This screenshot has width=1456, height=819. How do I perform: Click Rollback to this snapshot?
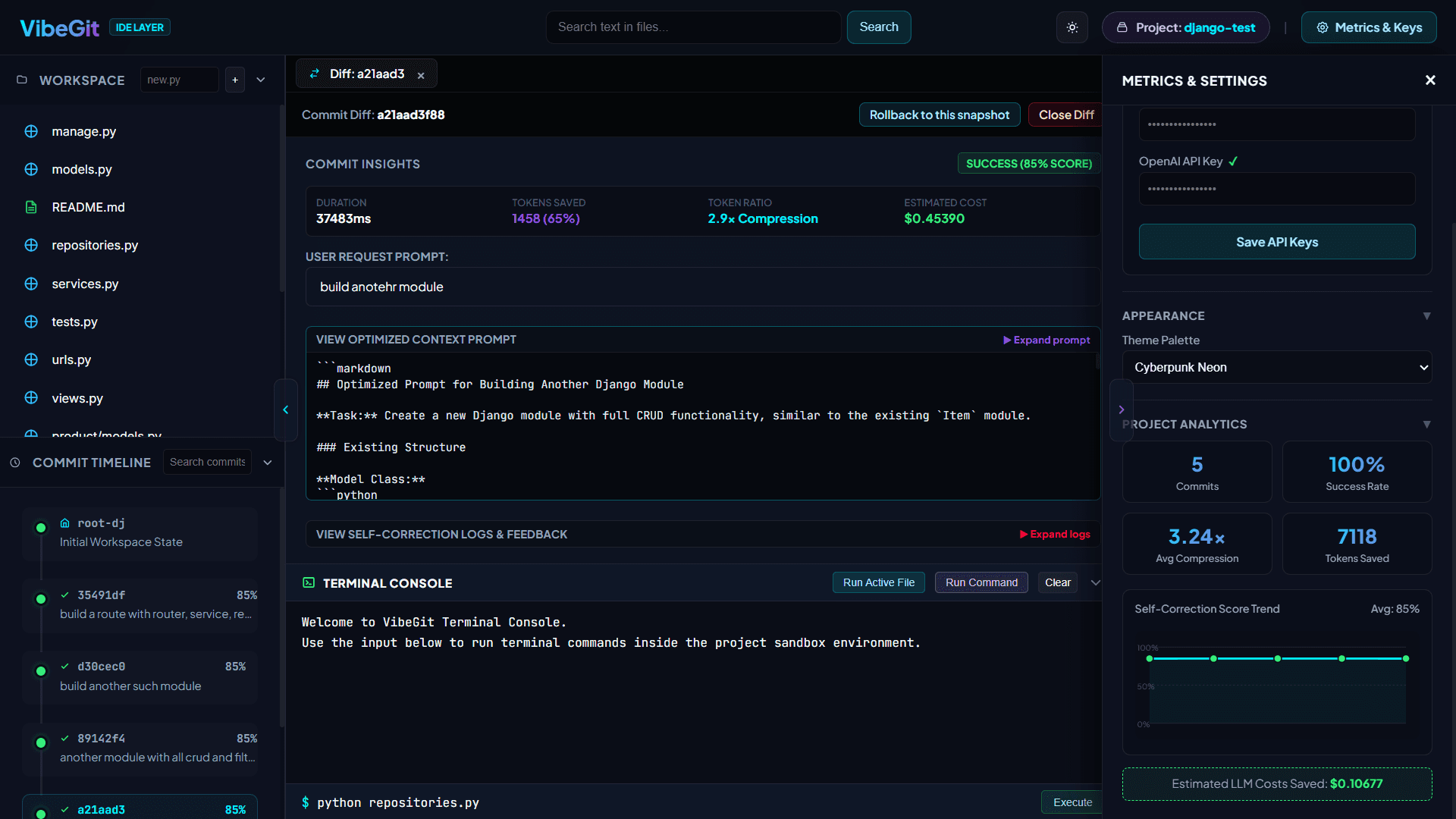[x=940, y=115]
